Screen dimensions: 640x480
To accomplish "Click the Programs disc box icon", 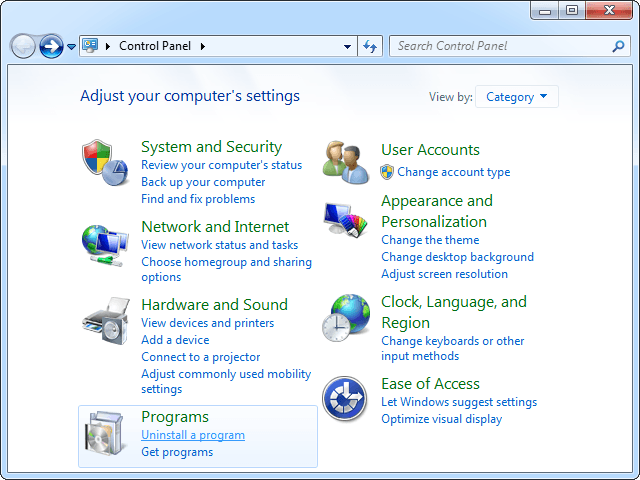I will (x=104, y=433).
